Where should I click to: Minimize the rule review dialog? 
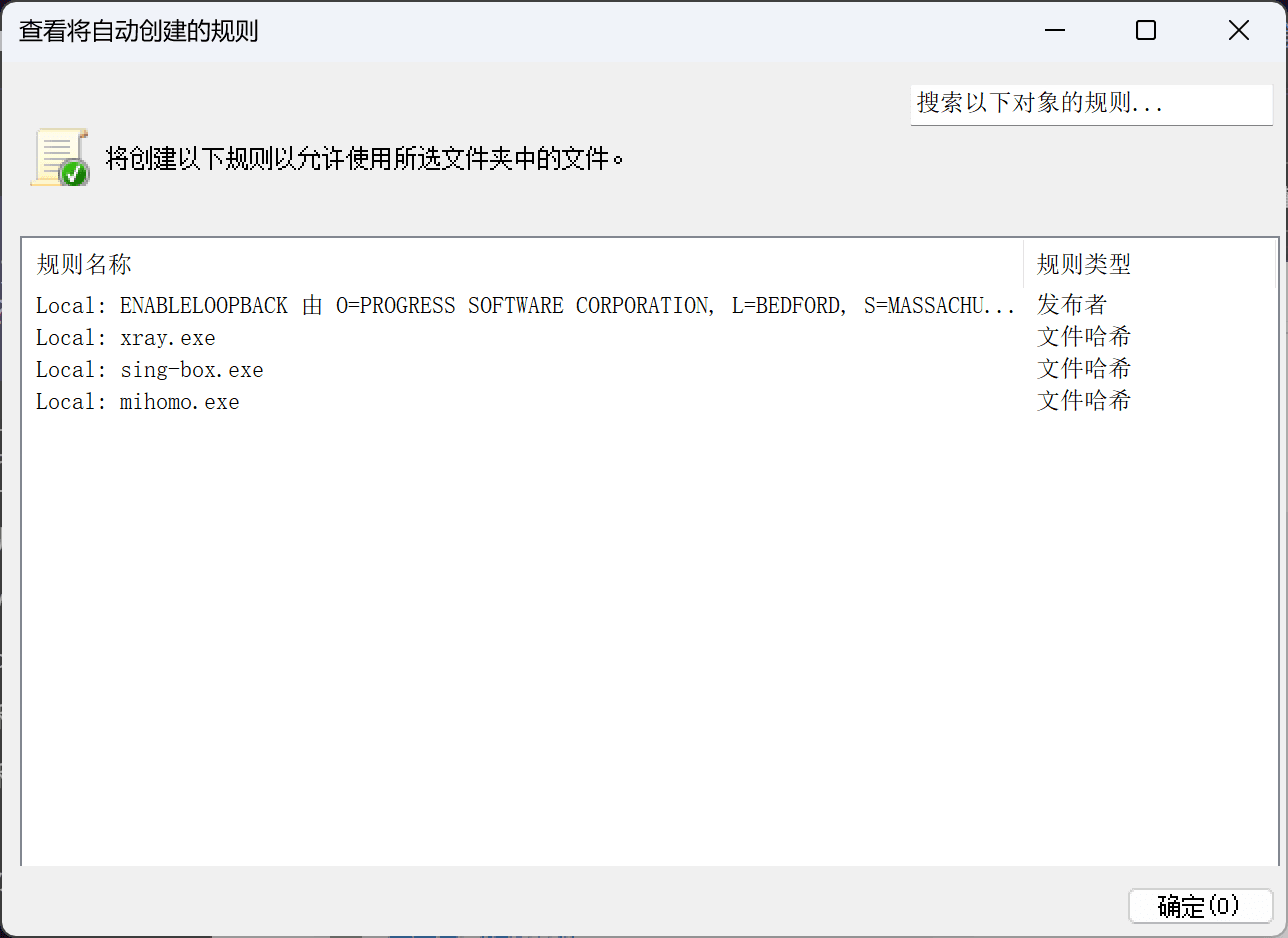click(x=1053, y=31)
